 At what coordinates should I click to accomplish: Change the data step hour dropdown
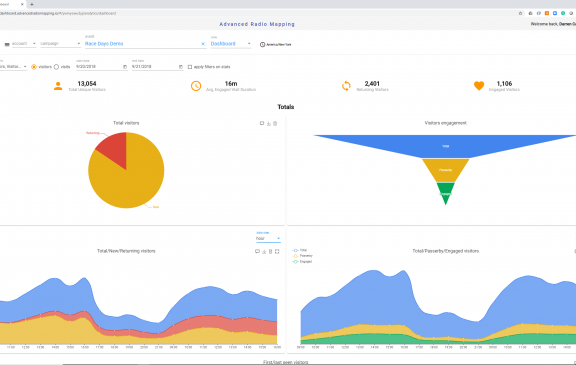tap(268, 239)
